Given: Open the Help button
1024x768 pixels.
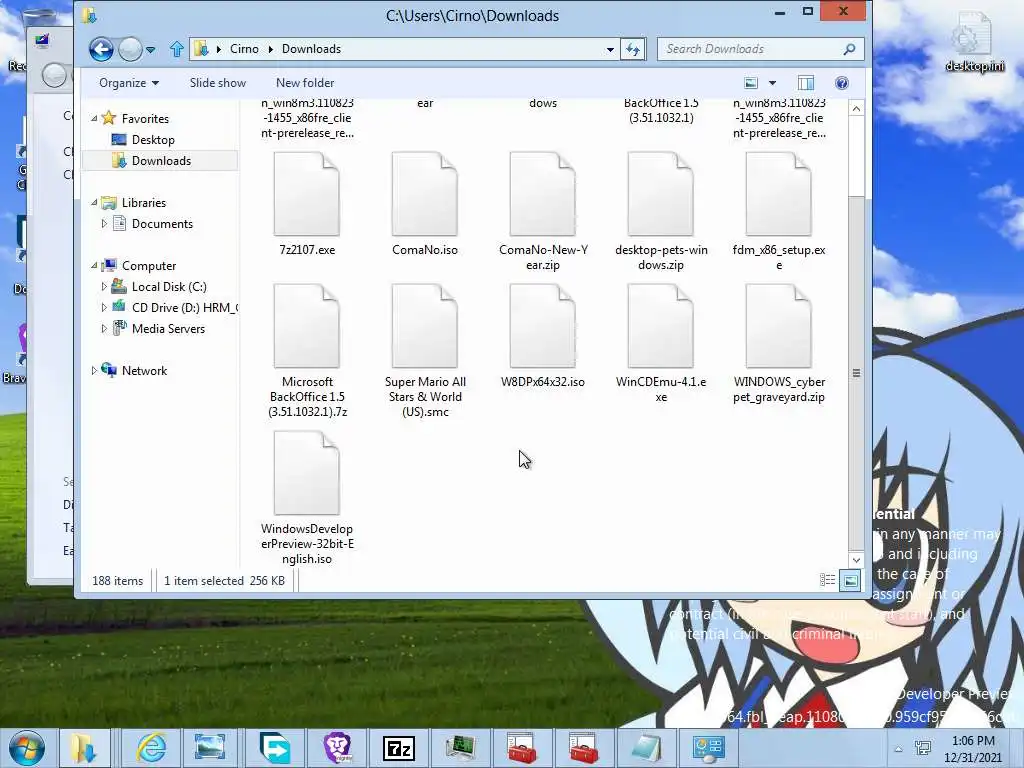Looking at the screenshot, I should (x=842, y=83).
